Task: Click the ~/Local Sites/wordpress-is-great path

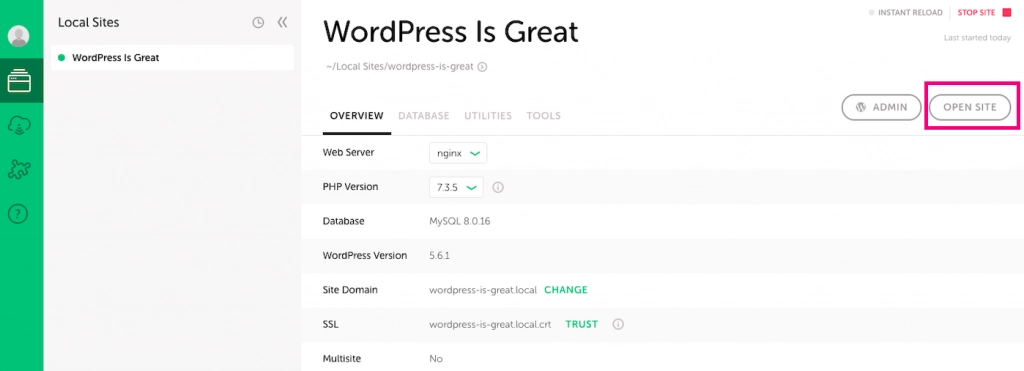Action: pyautogui.click(x=400, y=67)
